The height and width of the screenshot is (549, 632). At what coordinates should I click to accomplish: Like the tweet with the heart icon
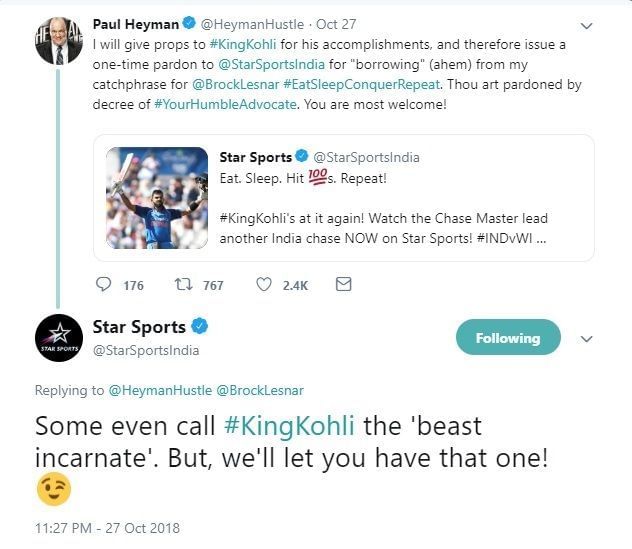(x=264, y=285)
